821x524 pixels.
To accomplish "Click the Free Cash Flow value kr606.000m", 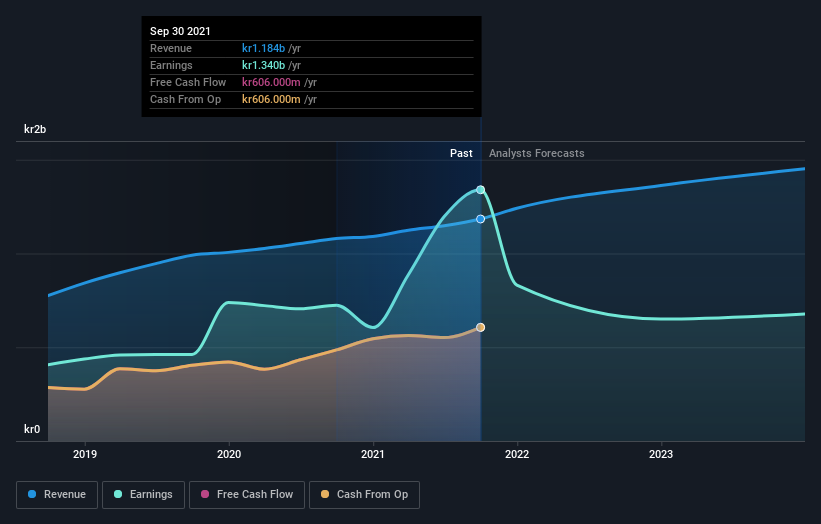I will 271,82.
